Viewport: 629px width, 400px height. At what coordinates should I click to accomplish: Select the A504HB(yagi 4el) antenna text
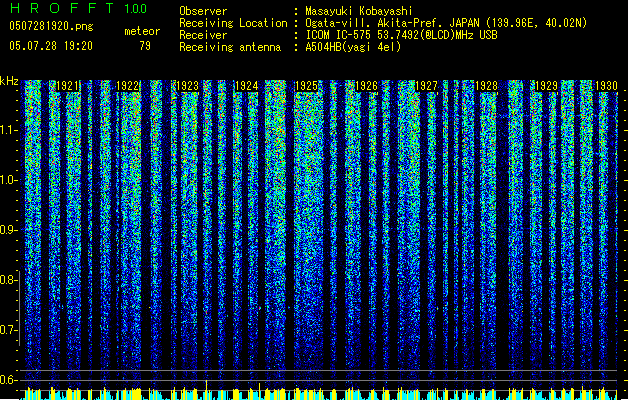[353, 47]
